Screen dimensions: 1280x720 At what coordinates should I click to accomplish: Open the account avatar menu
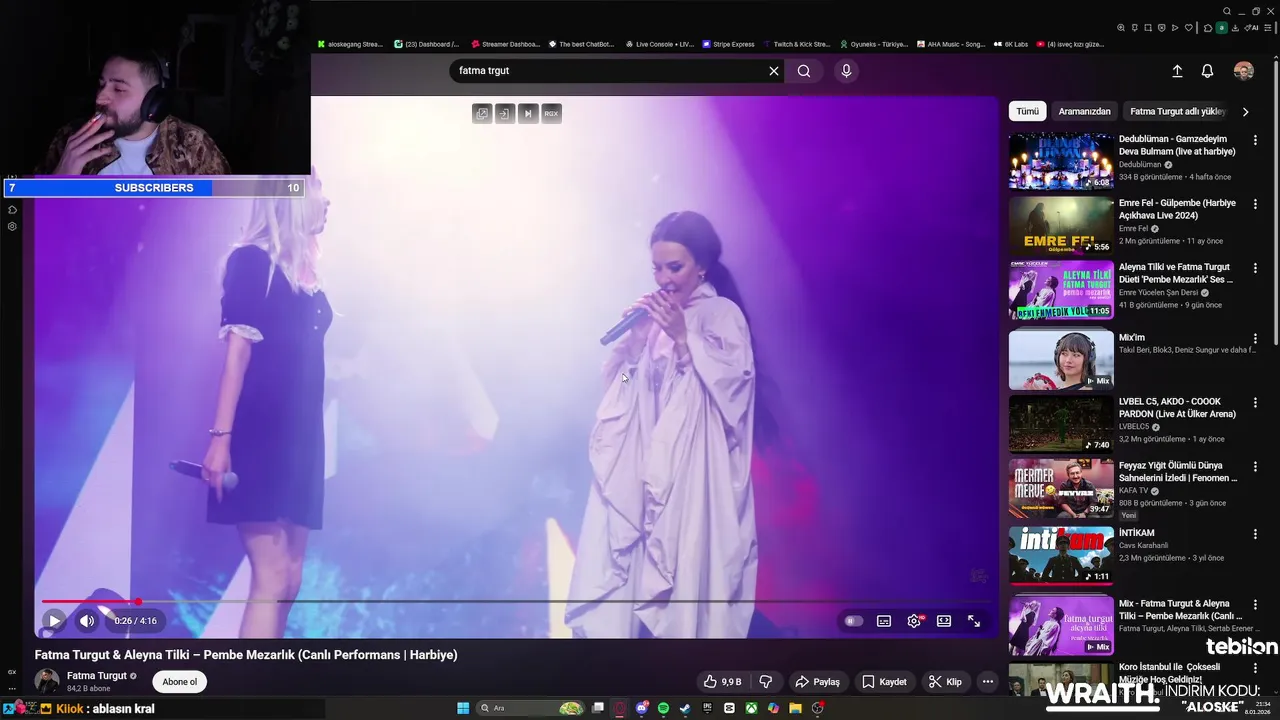click(1244, 71)
